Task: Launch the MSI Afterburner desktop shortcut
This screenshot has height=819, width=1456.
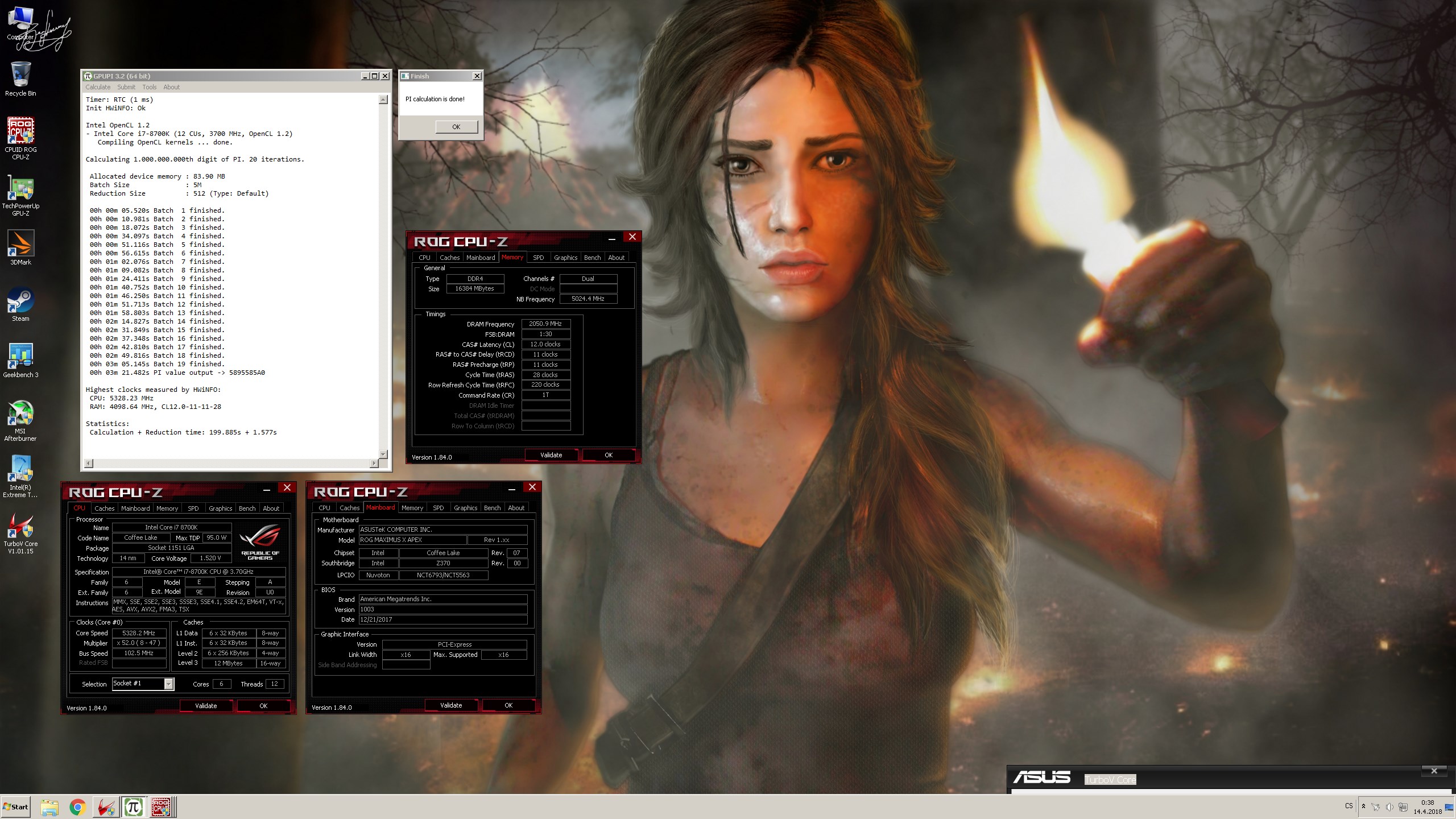Action: [x=20, y=421]
